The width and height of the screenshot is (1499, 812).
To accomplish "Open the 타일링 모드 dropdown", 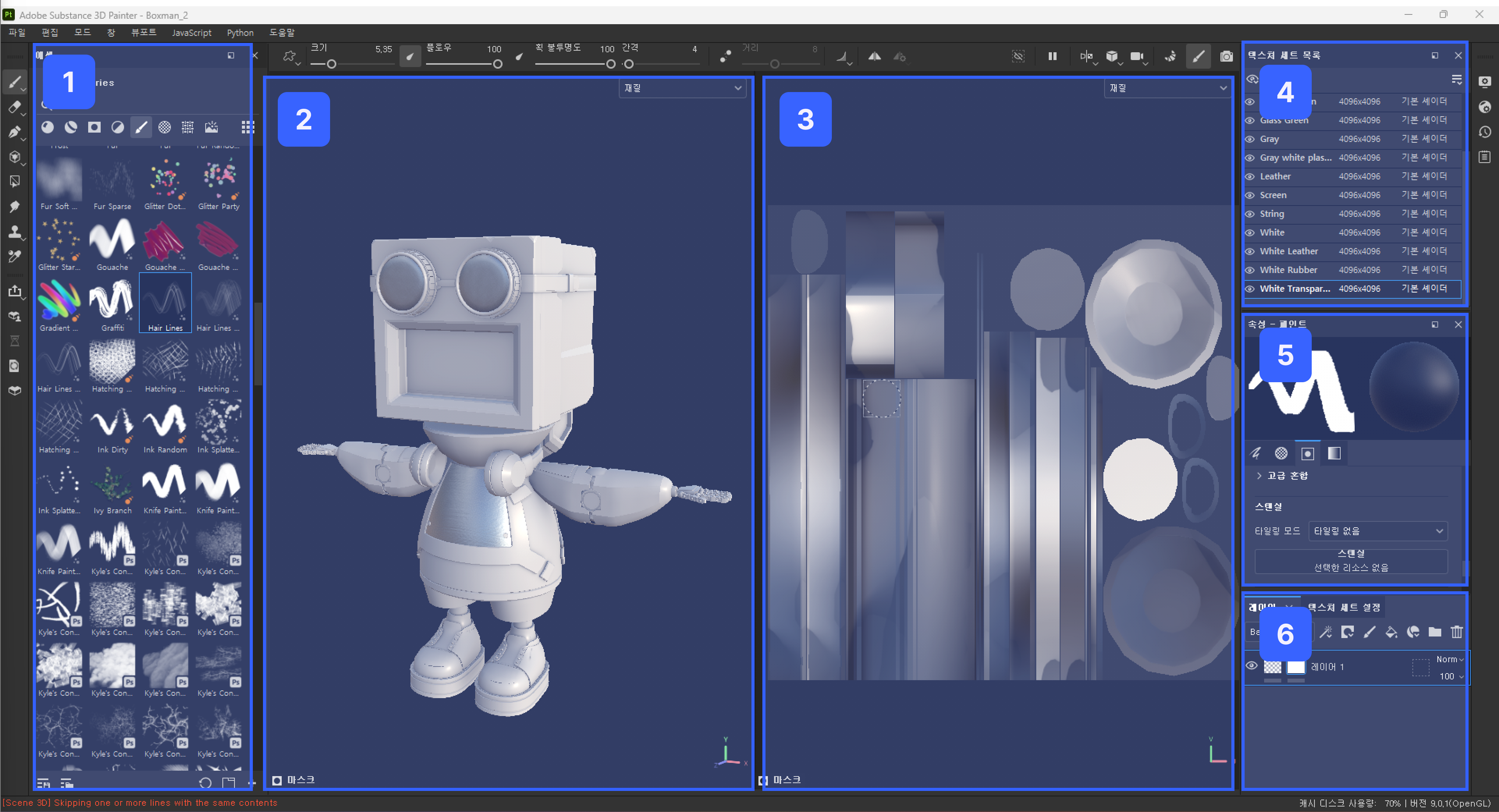I will point(1377,531).
